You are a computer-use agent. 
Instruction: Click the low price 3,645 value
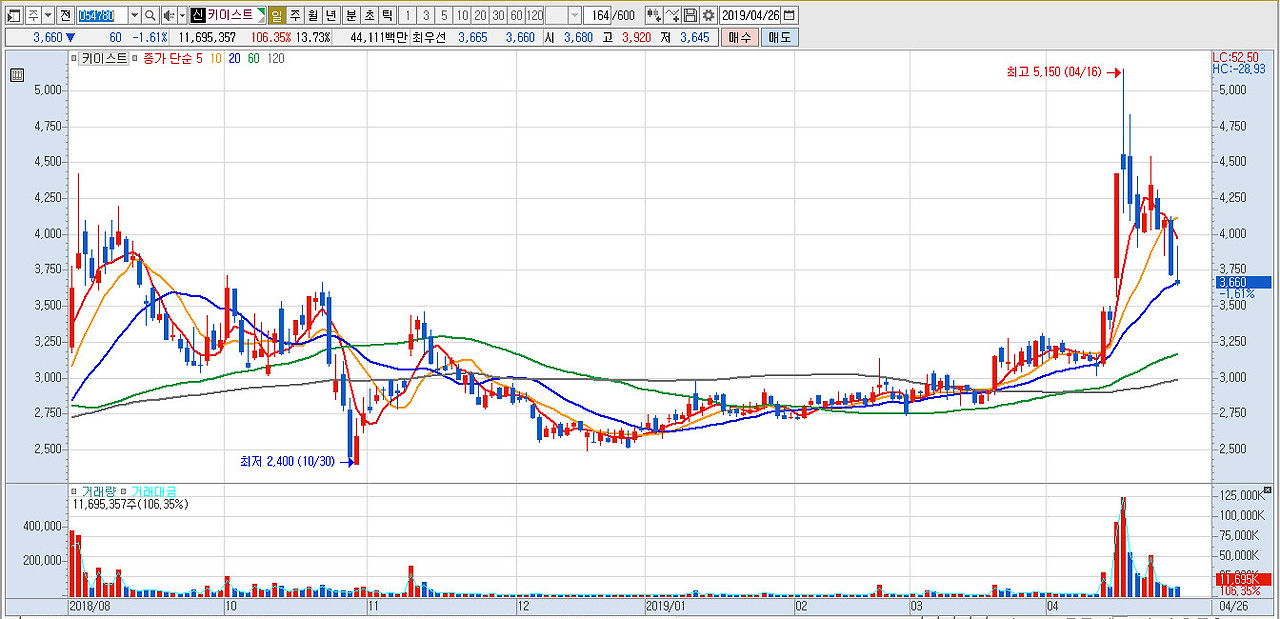point(694,37)
